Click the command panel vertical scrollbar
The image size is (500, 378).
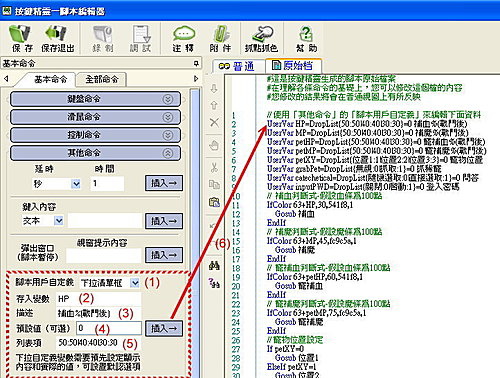195,233
